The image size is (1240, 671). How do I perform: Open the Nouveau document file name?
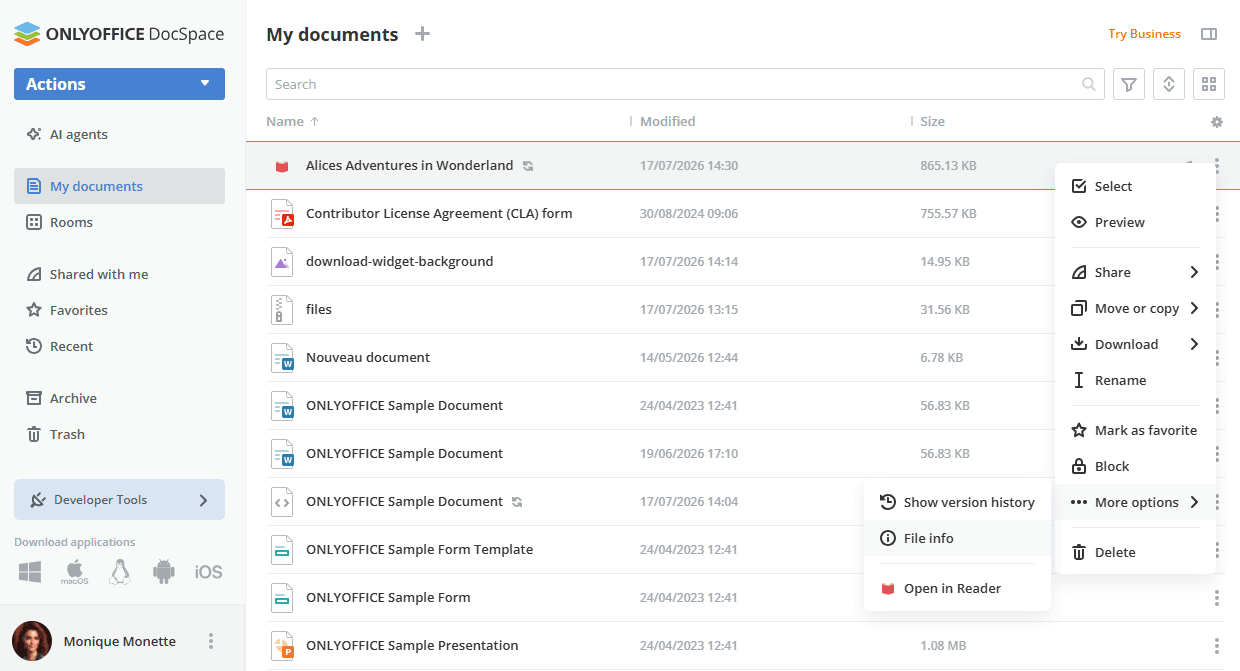pyautogui.click(x=368, y=358)
